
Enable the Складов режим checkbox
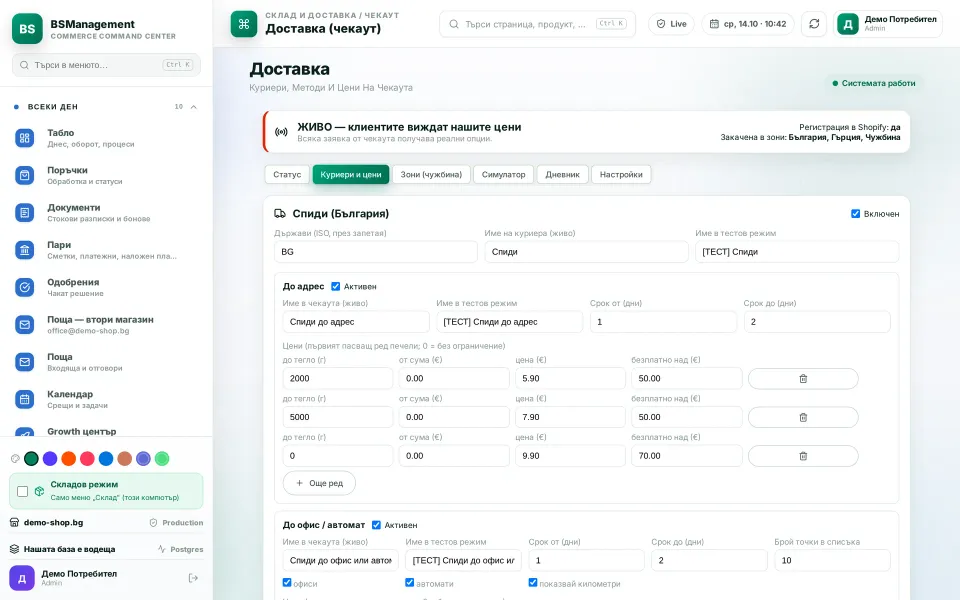[x=23, y=491]
